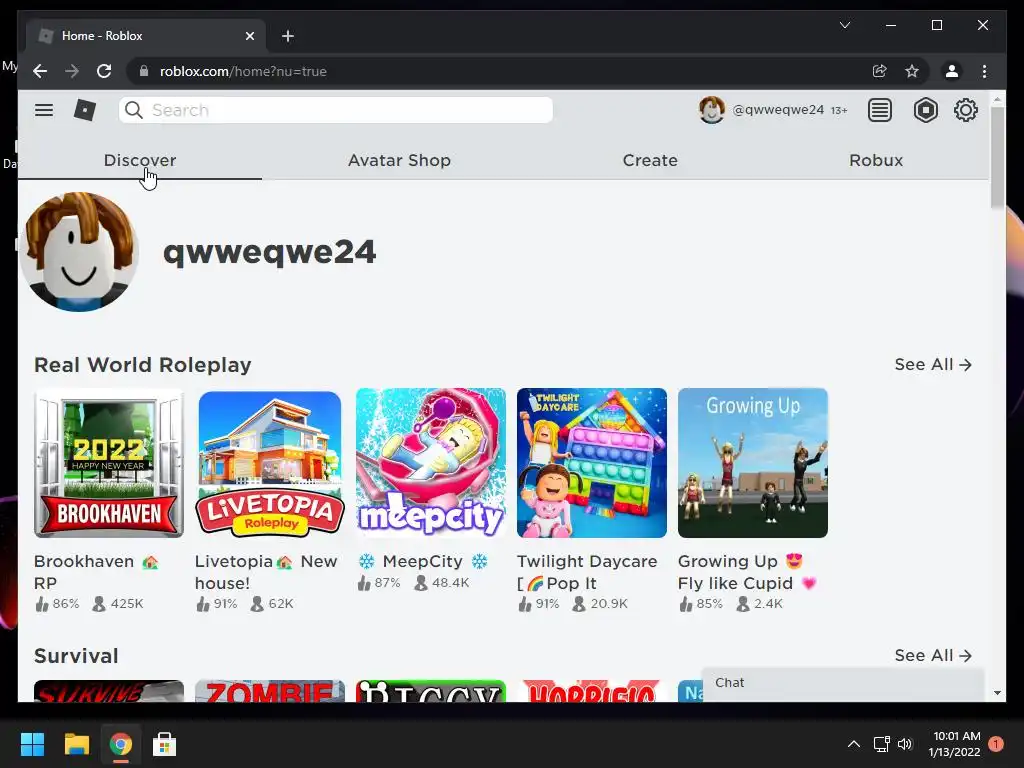Open the notification badge in the taskbar
This screenshot has height=768, width=1024.
995,744
